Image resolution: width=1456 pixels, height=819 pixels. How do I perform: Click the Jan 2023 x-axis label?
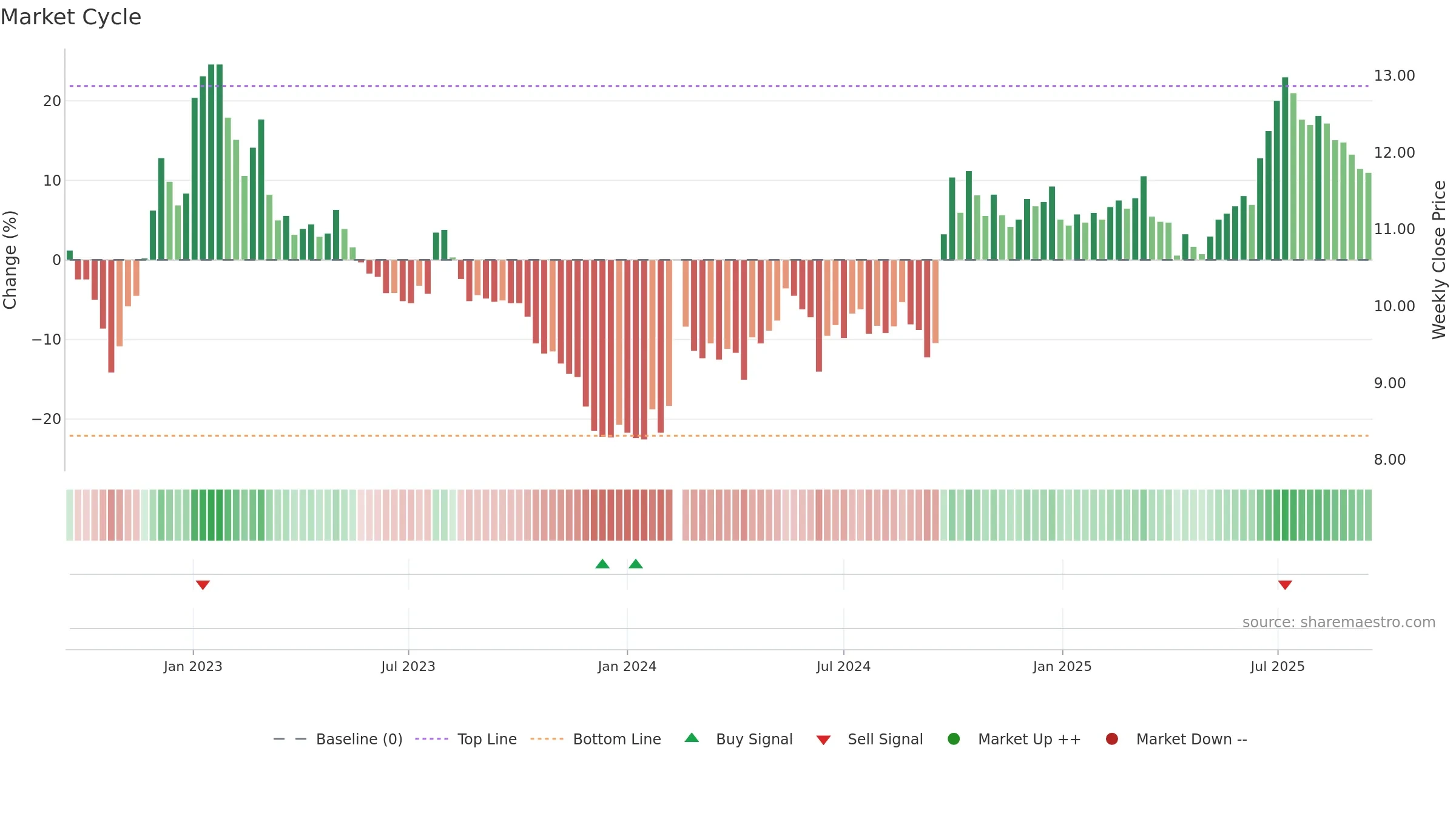tap(193, 666)
